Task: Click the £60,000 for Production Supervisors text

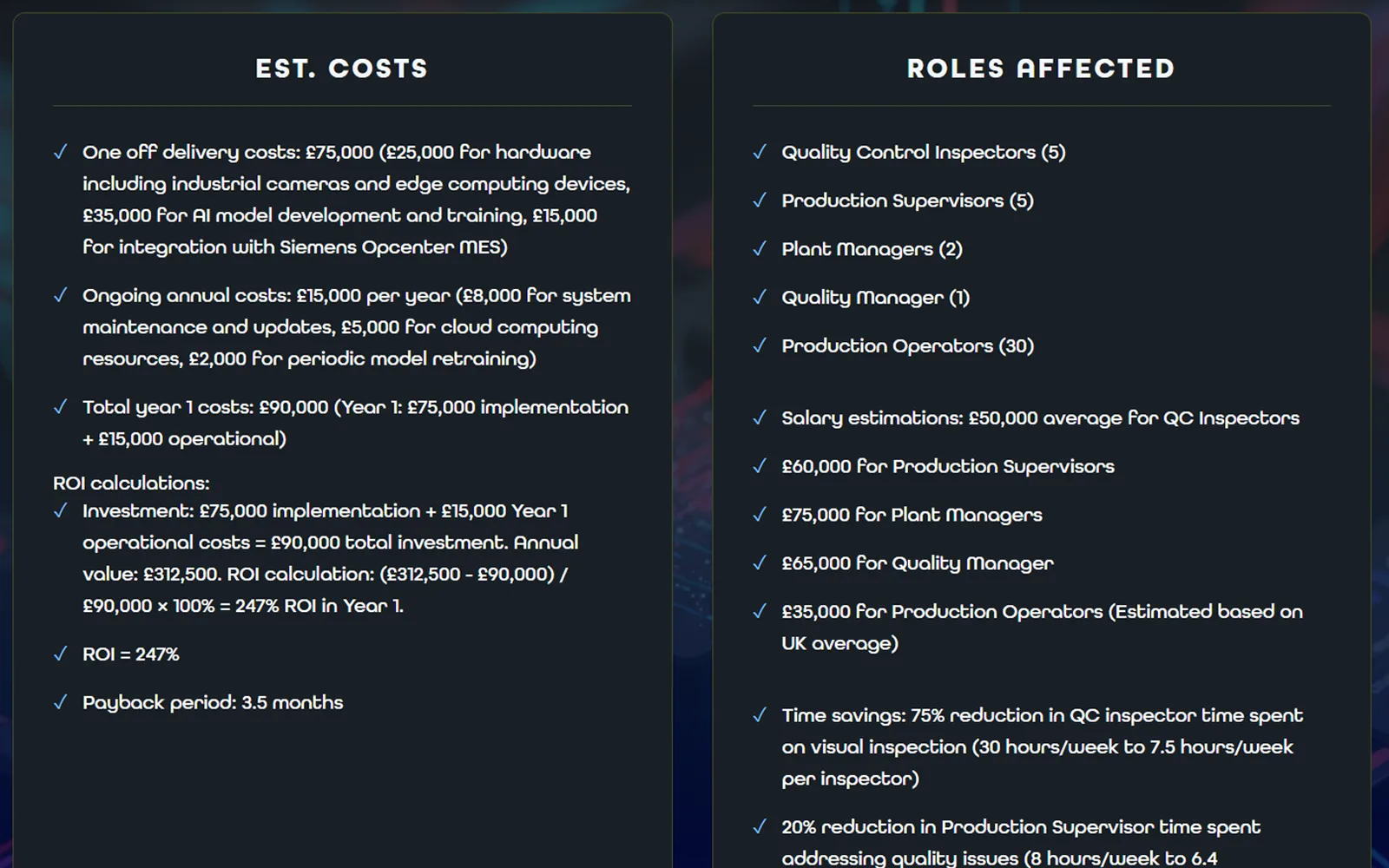Action: pyautogui.click(x=947, y=466)
